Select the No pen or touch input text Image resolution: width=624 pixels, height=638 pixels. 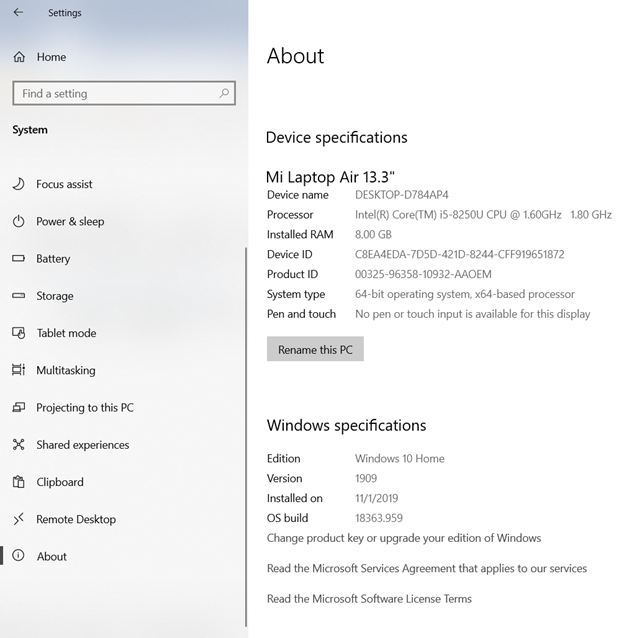[473, 314]
